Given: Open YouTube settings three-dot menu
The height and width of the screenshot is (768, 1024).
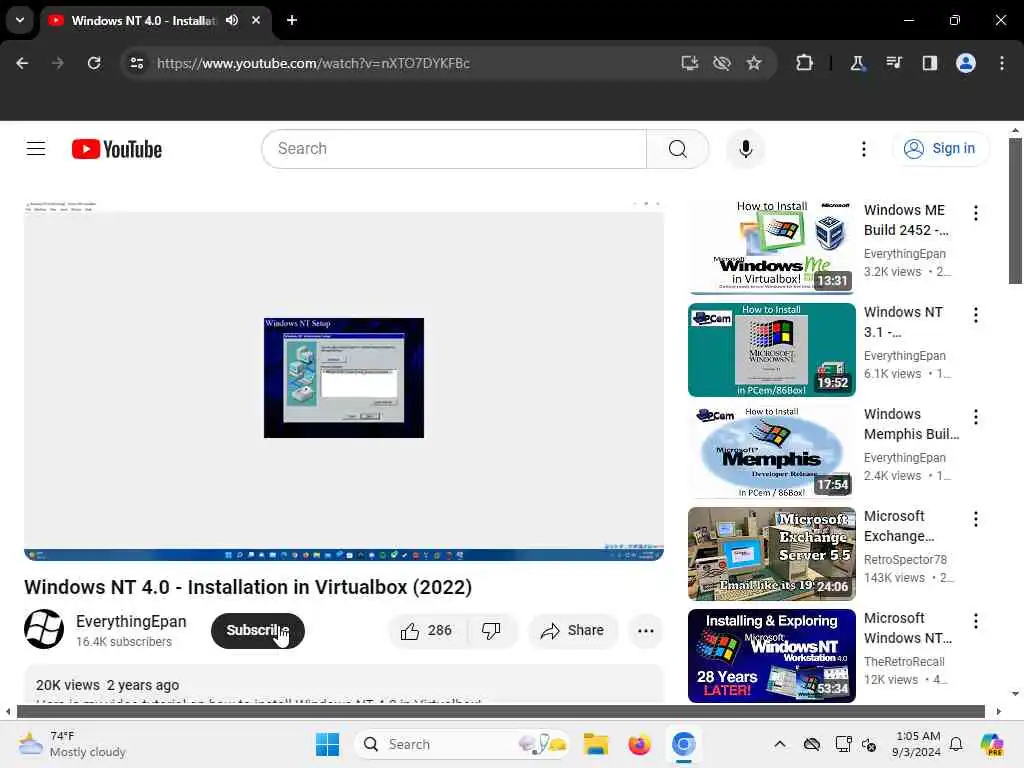Looking at the screenshot, I should pyautogui.click(x=863, y=149).
